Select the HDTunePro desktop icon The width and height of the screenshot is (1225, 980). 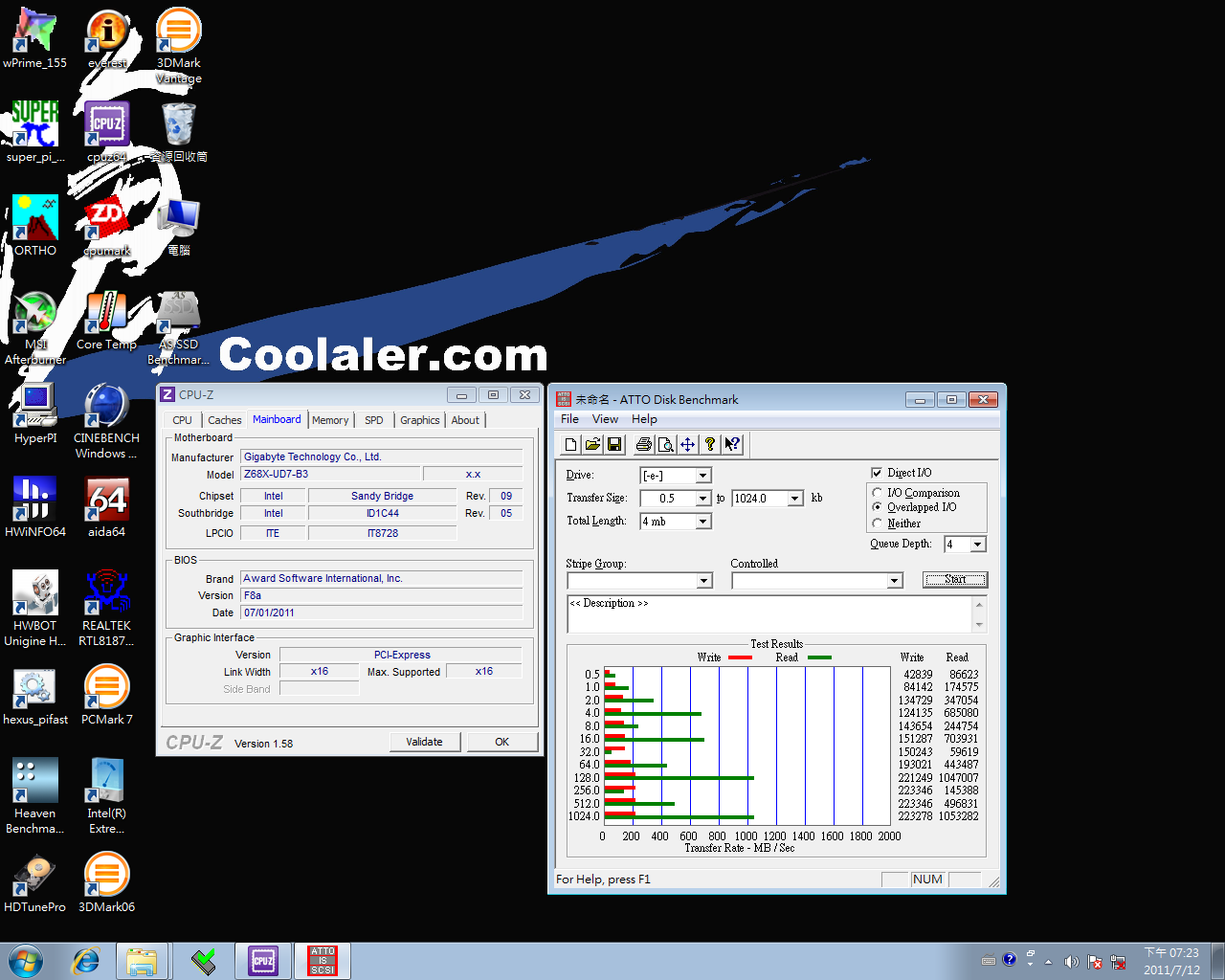(35, 882)
